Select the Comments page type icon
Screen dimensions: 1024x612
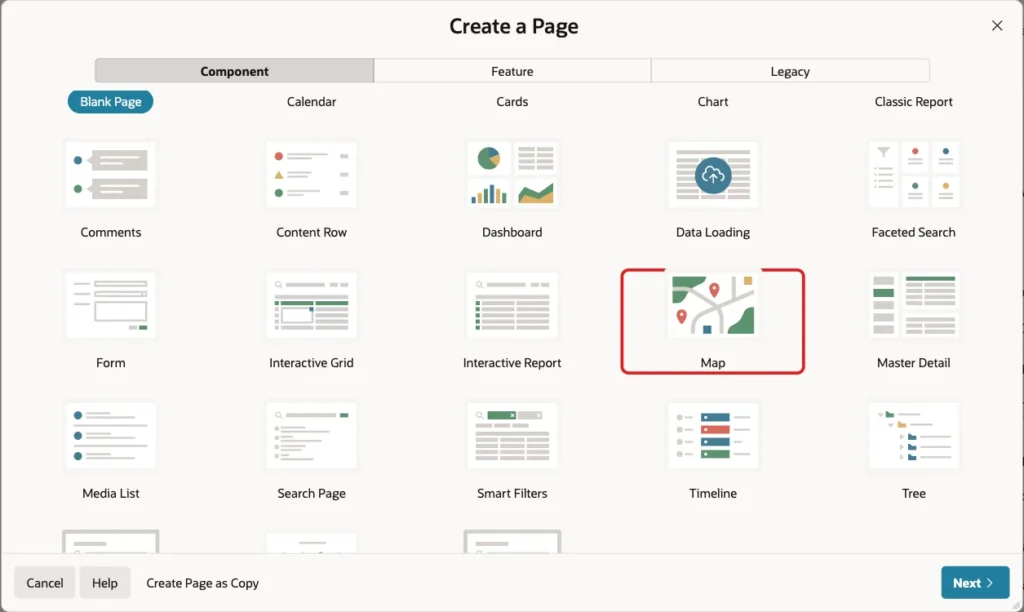(x=110, y=175)
